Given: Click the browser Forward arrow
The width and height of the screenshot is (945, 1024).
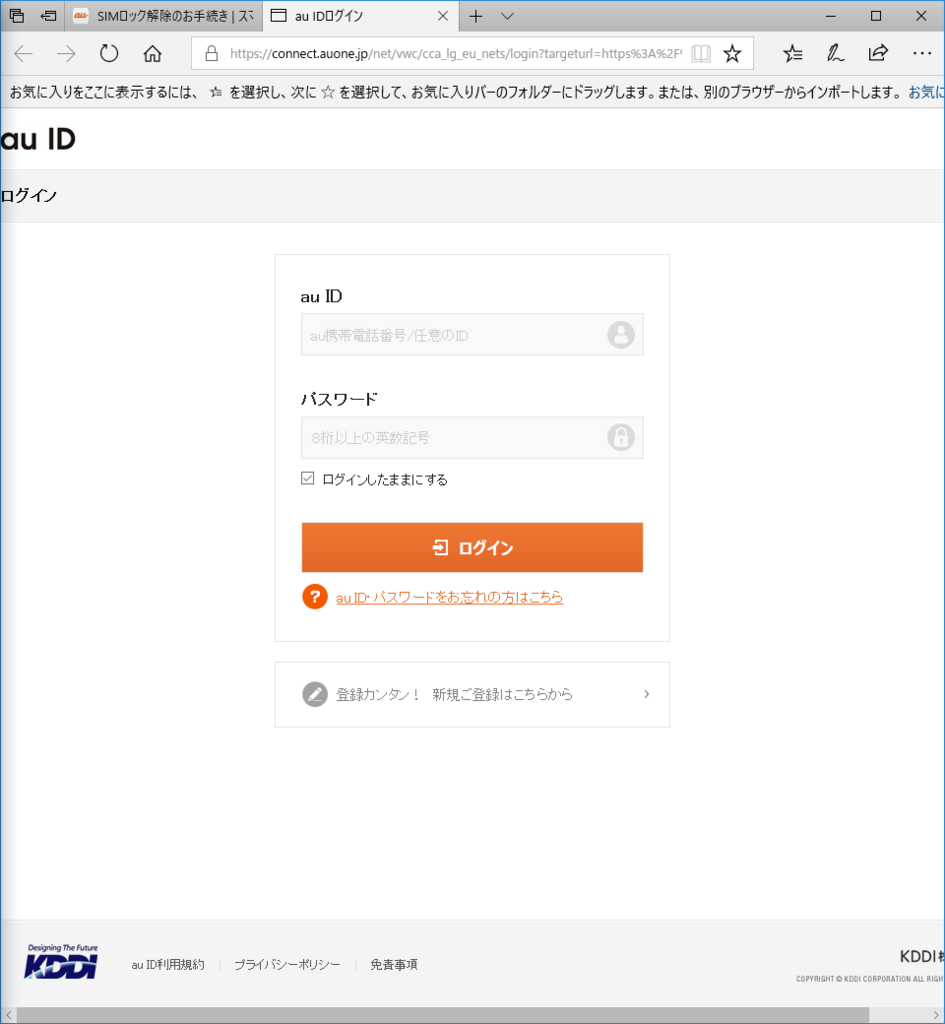Looking at the screenshot, I should [x=66, y=54].
